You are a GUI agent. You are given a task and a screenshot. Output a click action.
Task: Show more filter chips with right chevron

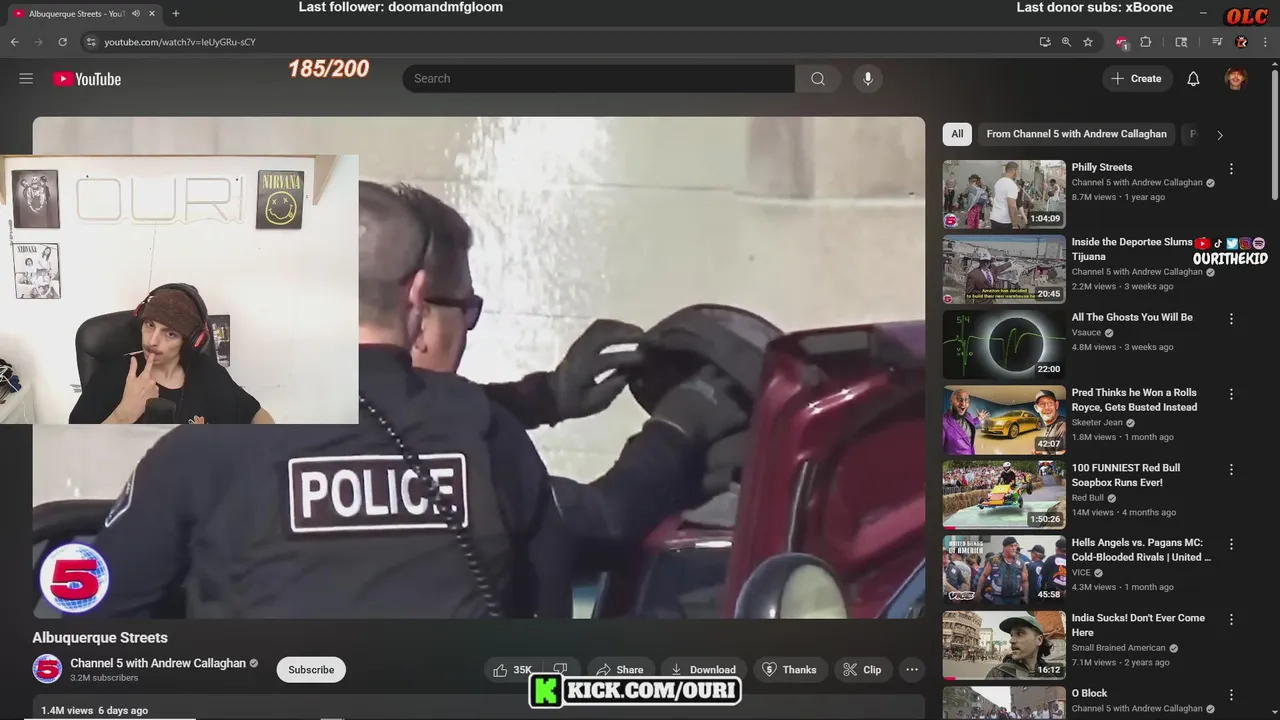point(1219,134)
